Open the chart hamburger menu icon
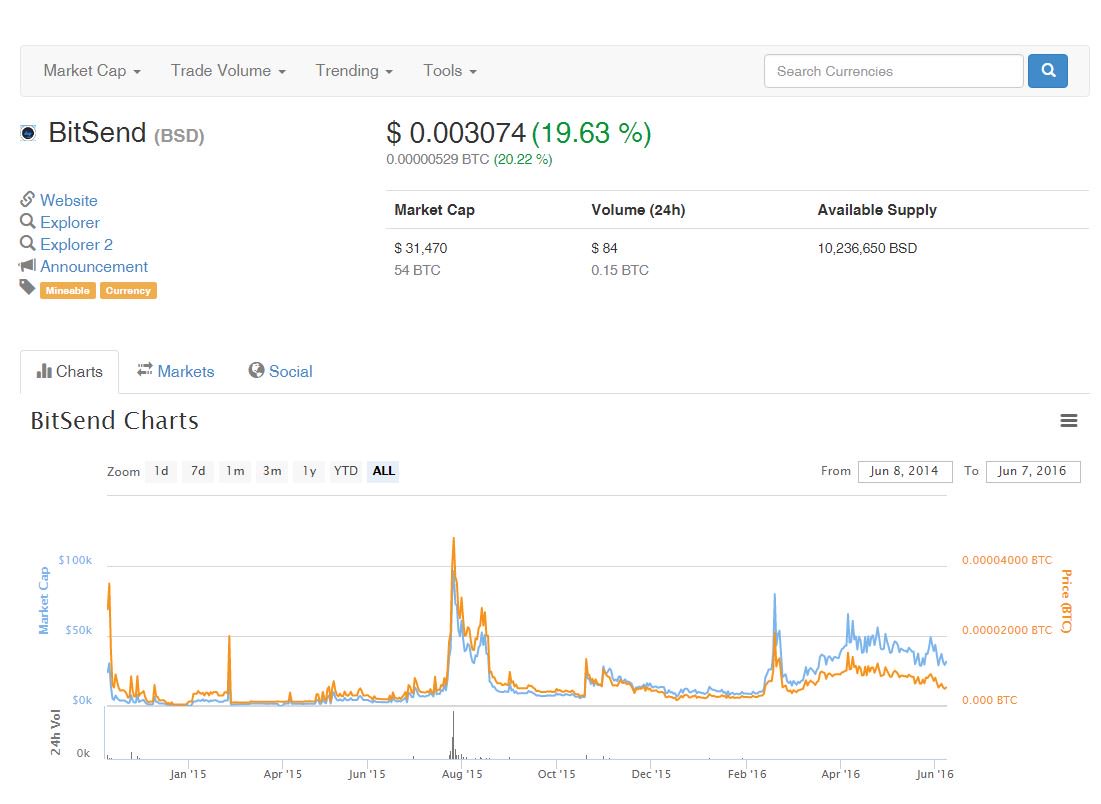This screenshot has width=1101, height=804. pos(1068,421)
